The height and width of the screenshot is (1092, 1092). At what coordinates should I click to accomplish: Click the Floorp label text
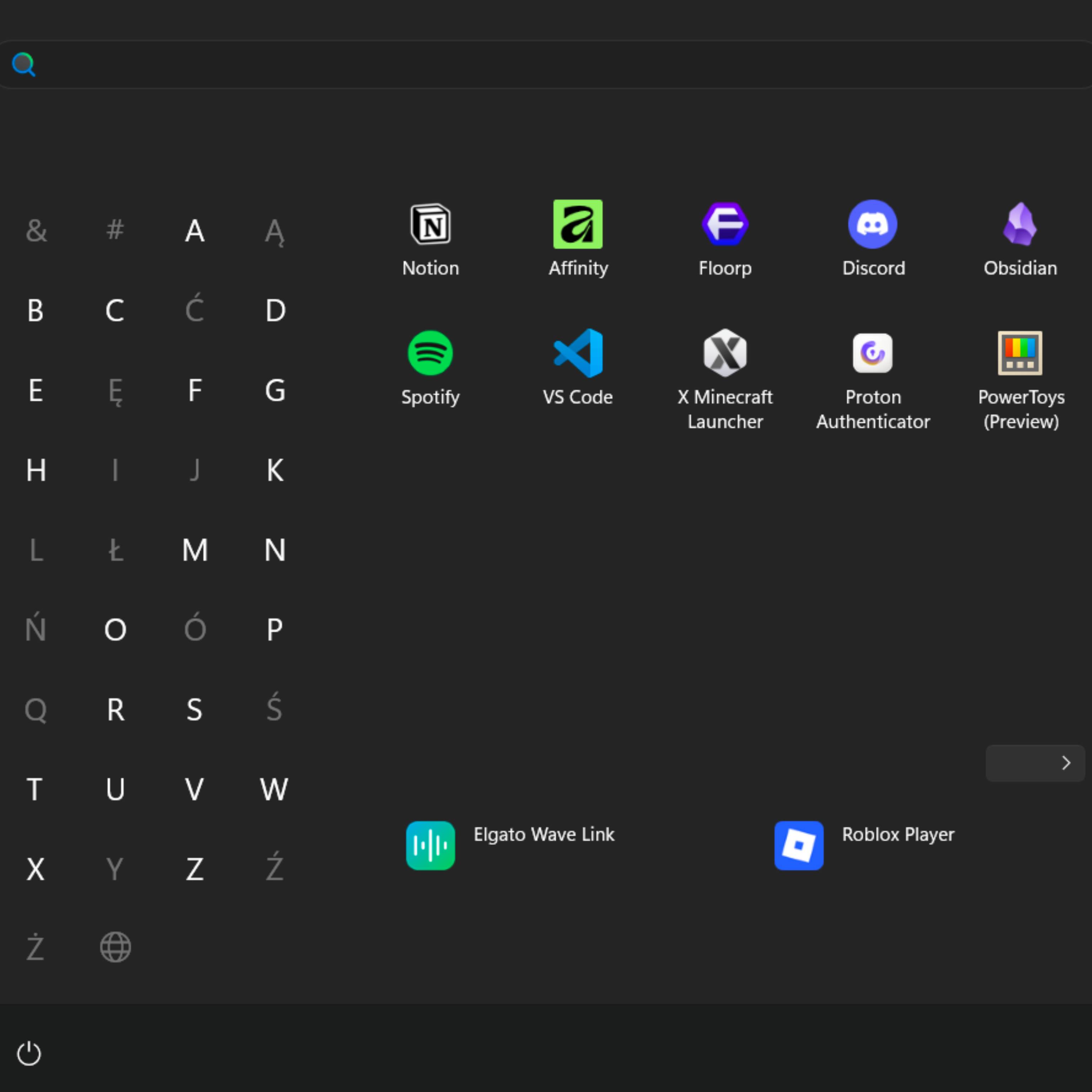point(725,268)
